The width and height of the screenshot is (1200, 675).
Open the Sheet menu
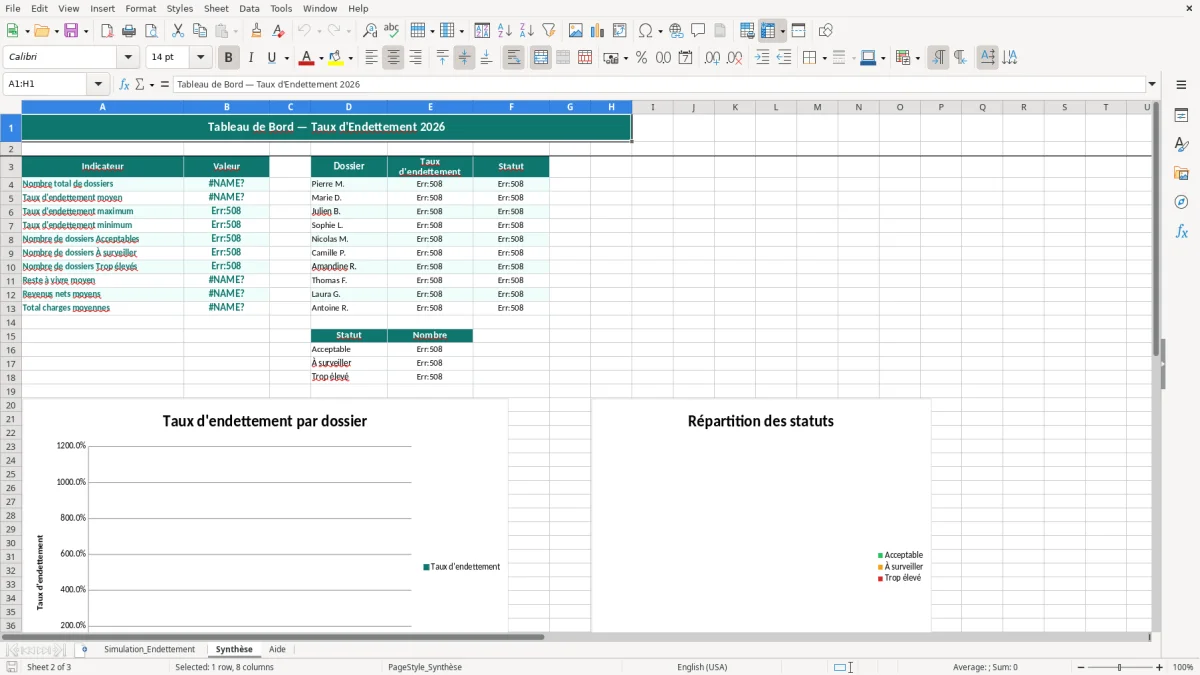click(x=216, y=8)
